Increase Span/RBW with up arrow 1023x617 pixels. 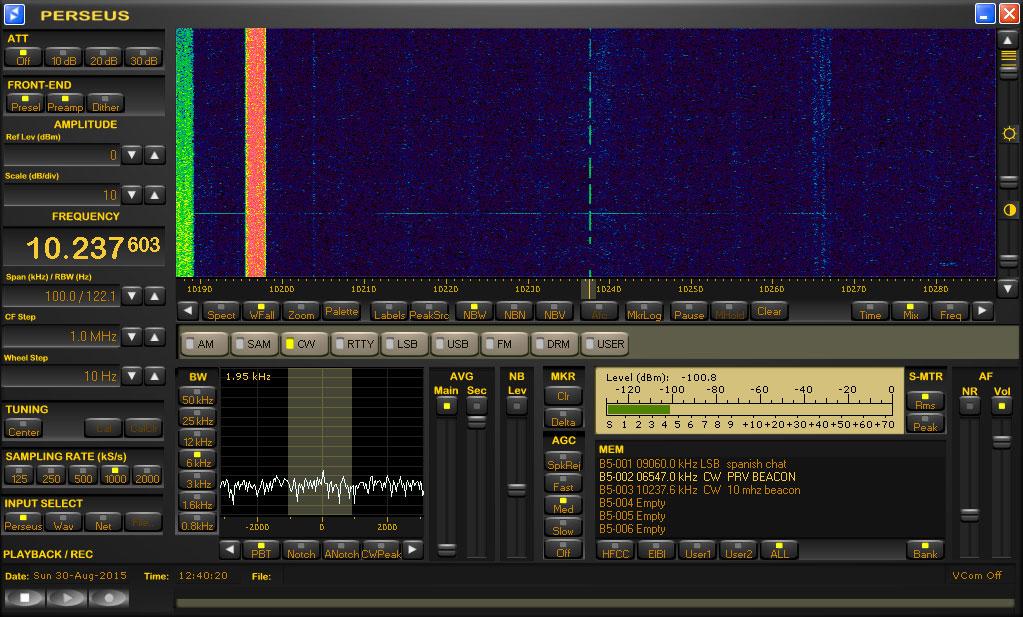click(x=155, y=296)
